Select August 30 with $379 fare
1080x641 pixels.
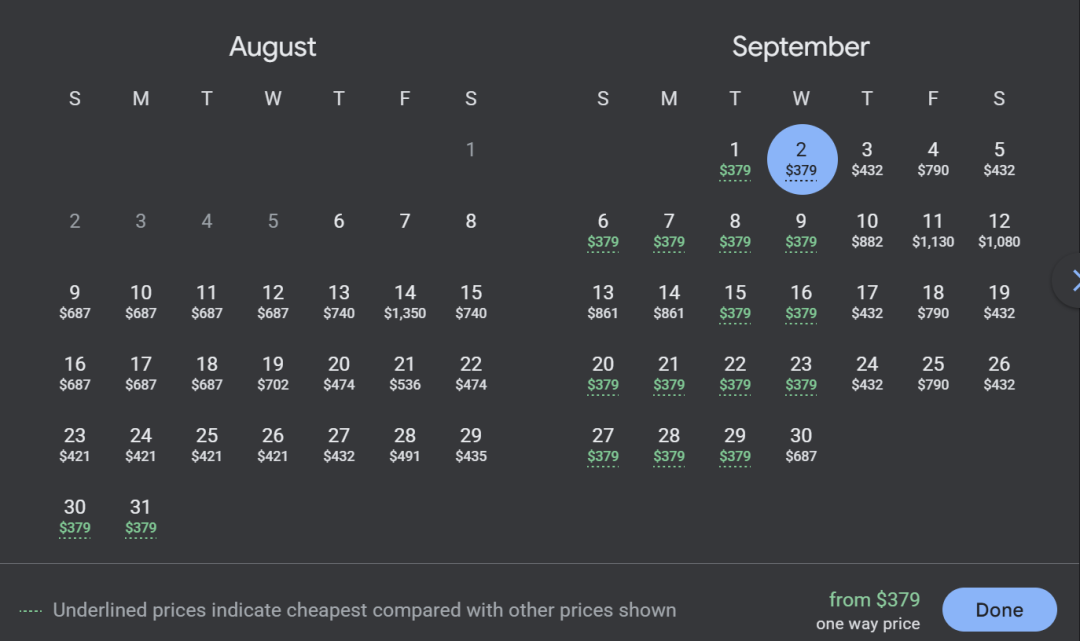(74, 517)
